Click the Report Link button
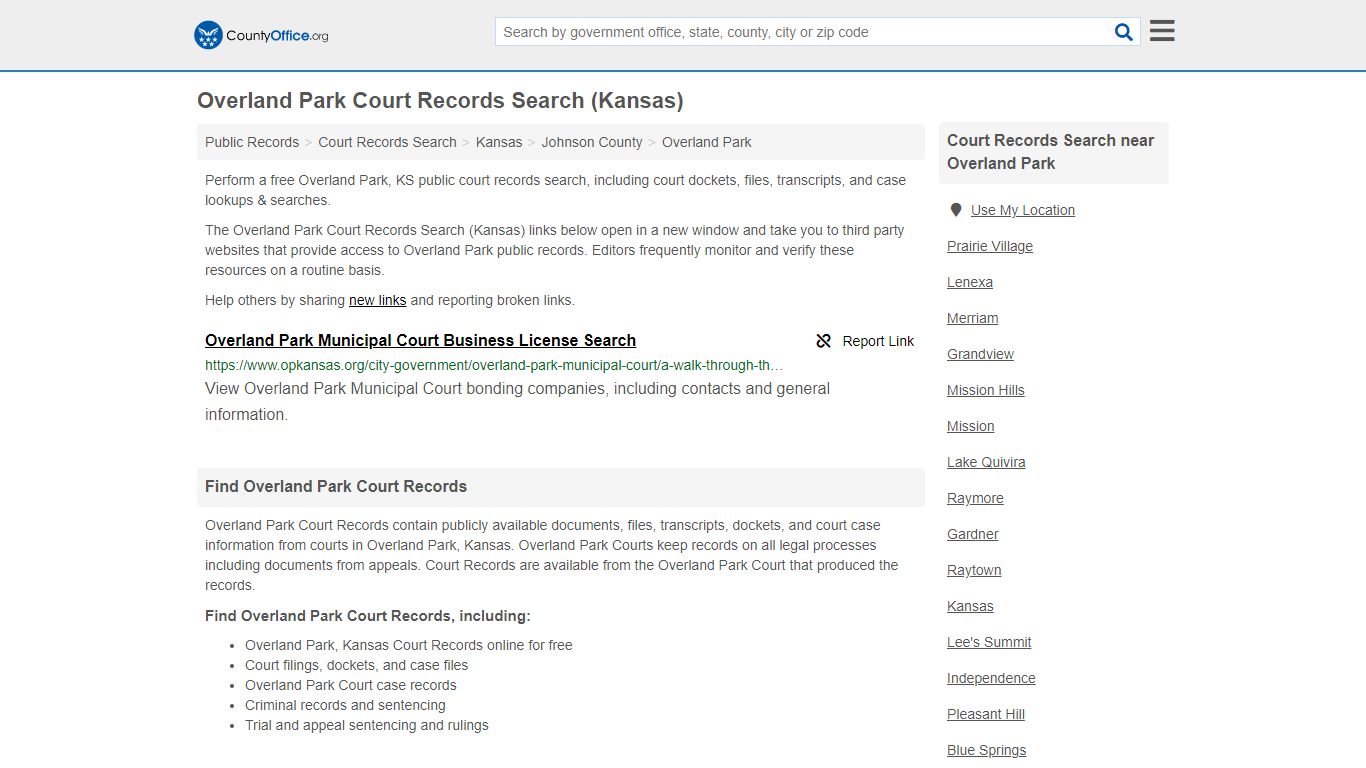Screen dimensions: 1366x768 tap(865, 341)
